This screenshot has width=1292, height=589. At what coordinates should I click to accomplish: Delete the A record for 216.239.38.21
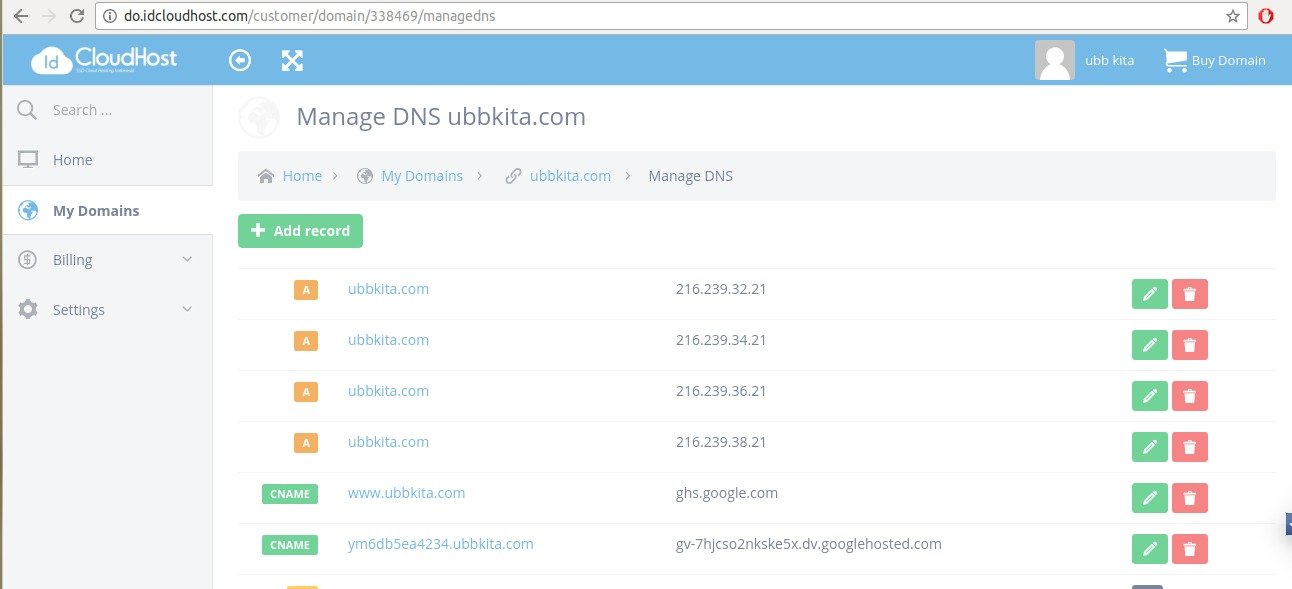[x=1189, y=447]
